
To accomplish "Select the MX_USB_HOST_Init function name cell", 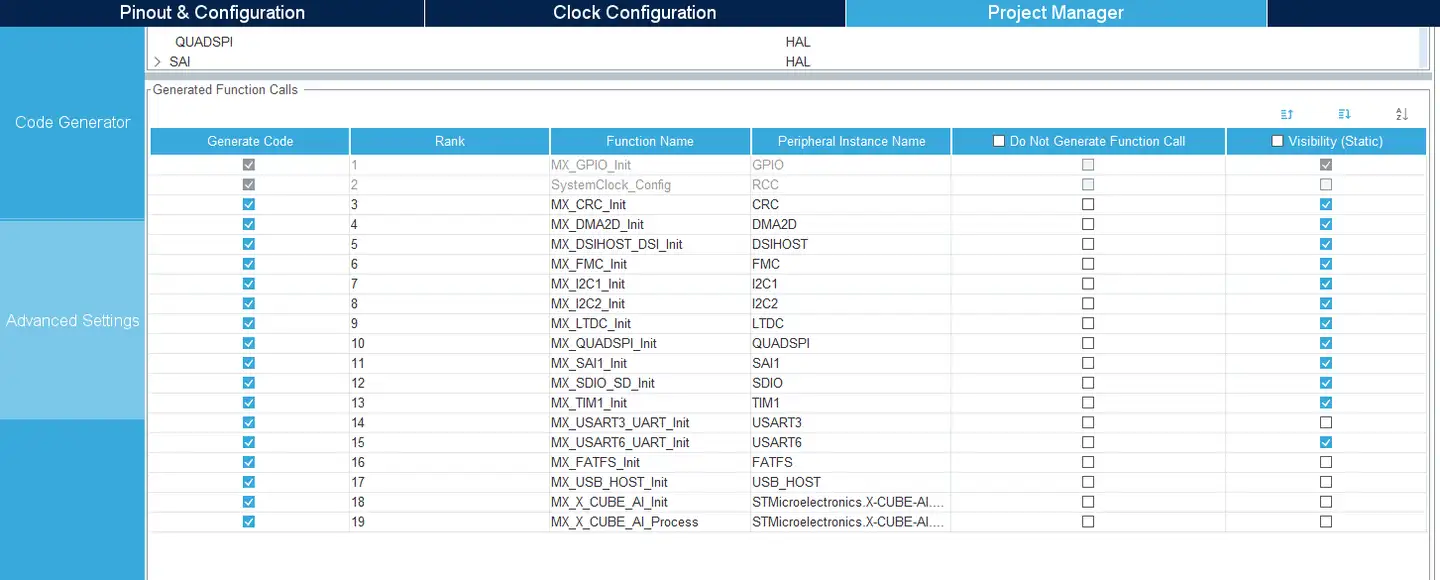I will coord(650,482).
